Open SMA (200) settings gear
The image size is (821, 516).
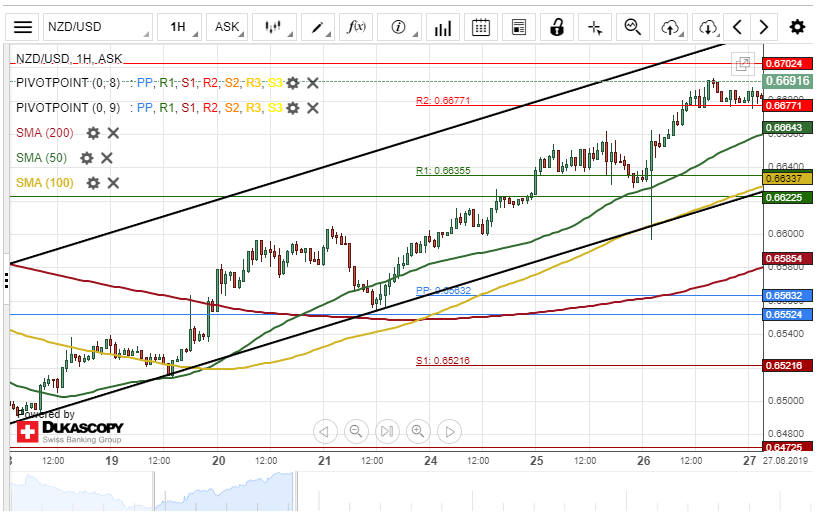93,133
